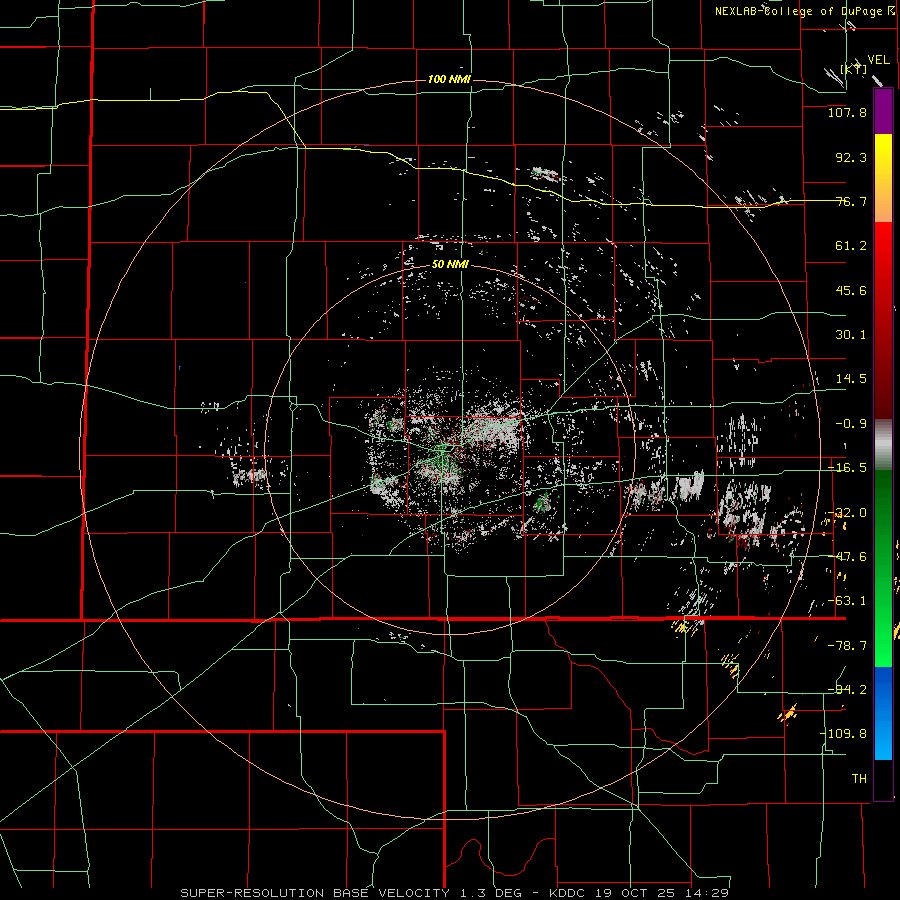The width and height of the screenshot is (900, 900).
Task: Click the Super-Resolution Base Velocity caption
Action: pos(455,893)
